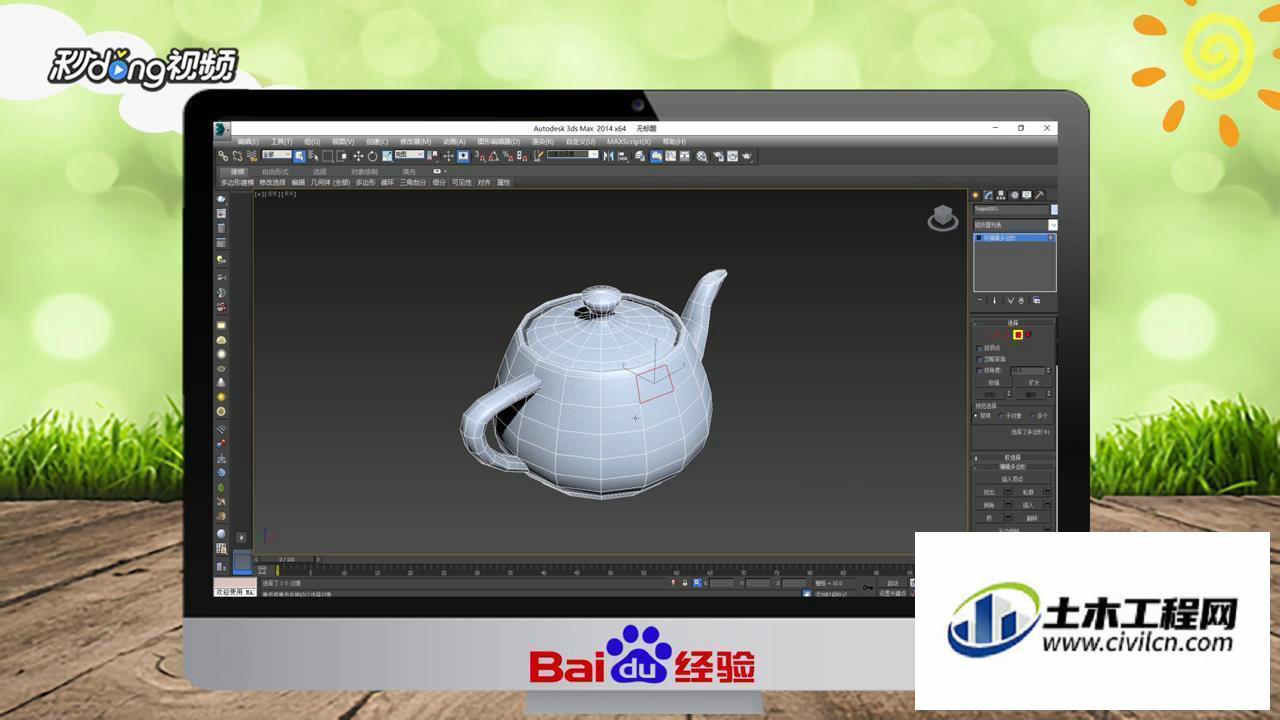Viewport: 1280px width, 720px height.
Task: Toggle Window/Crossing selection mode
Action: coord(341,156)
